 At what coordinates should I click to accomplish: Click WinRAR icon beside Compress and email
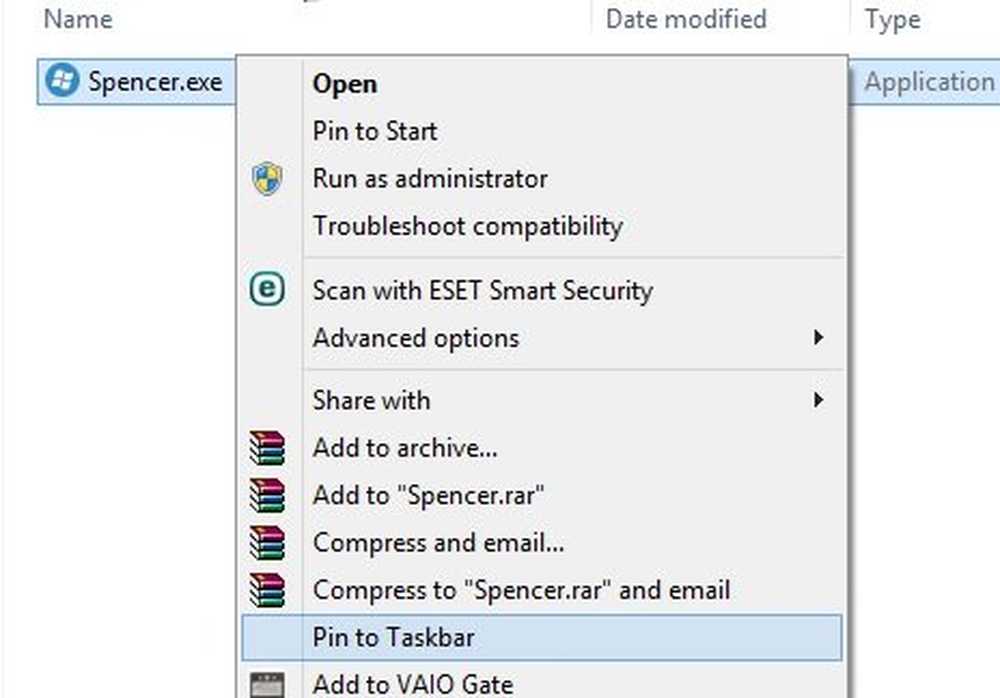[267, 542]
